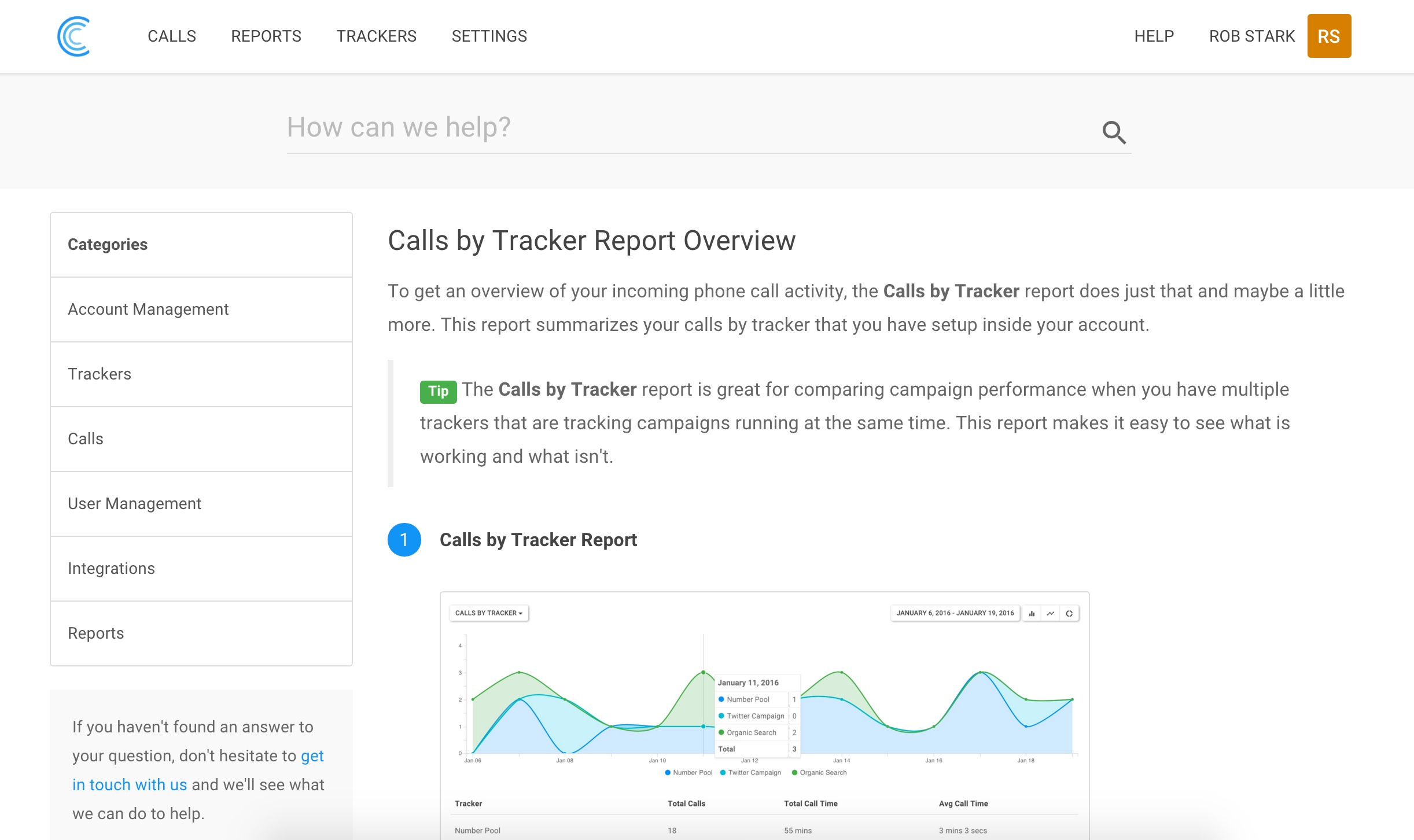
Task: Open the Reports top navigation item
Action: pos(266,36)
